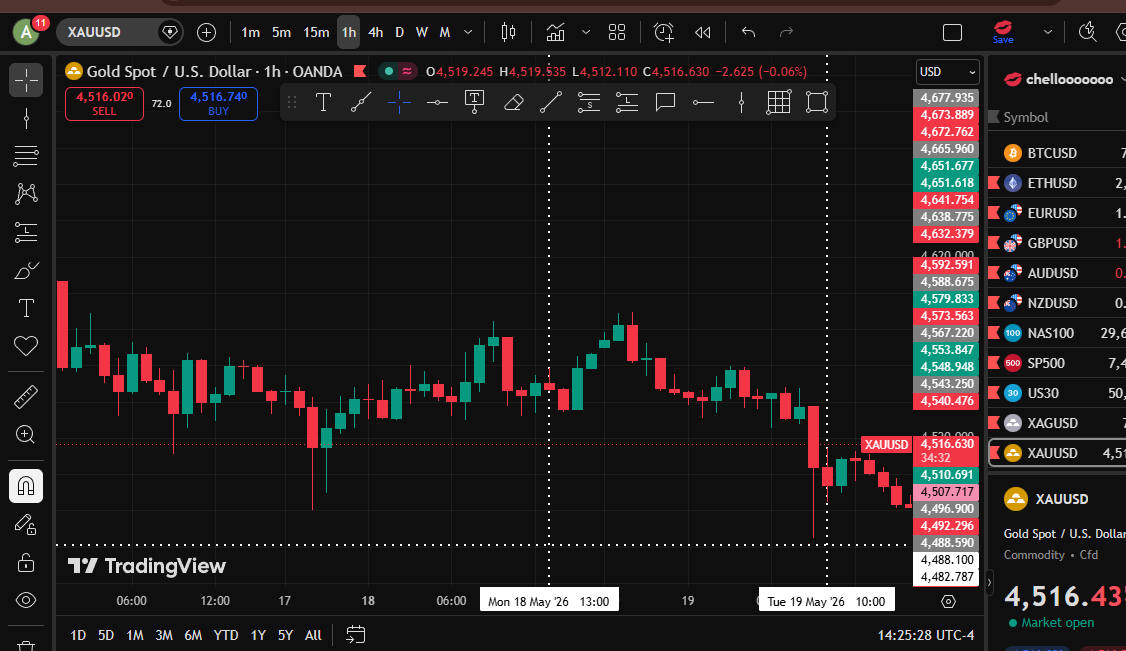The height and width of the screenshot is (651, 1126).
Task: Open the patterns drawing tools
Action: pyautogui.click(x=26, y=194)
